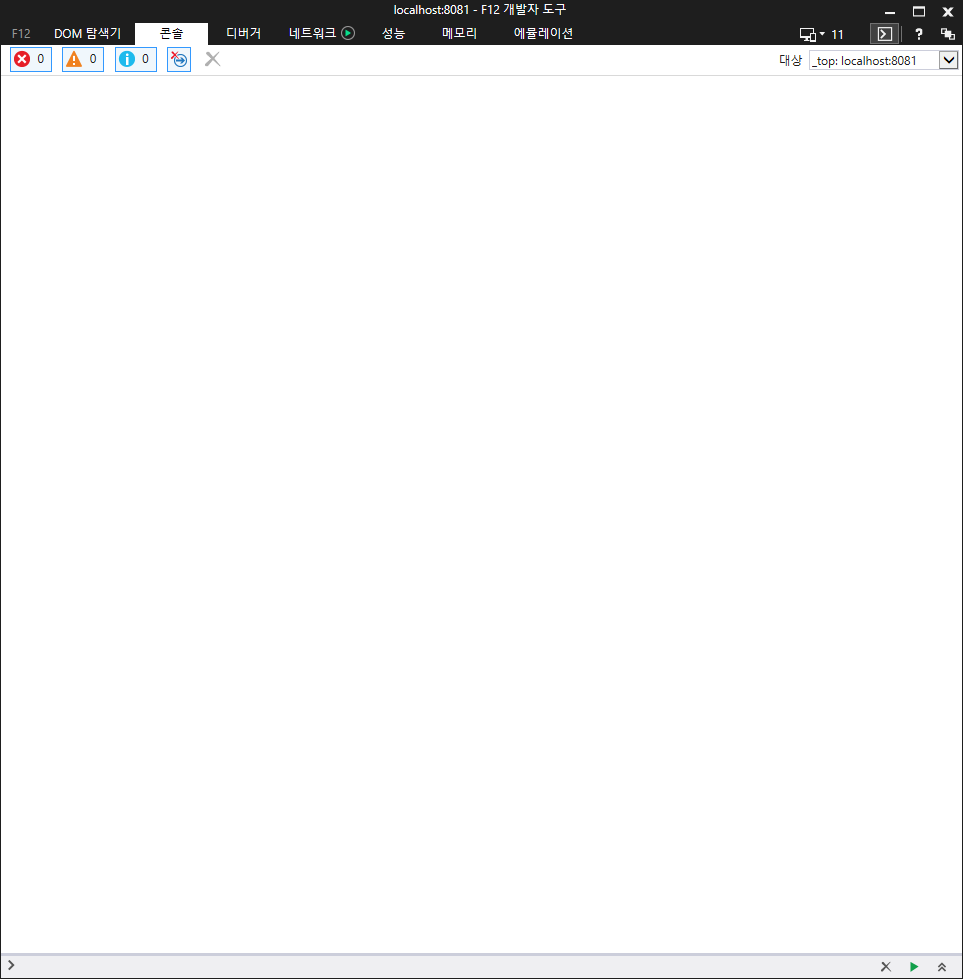The width and height of the screenshot is (963, 979).
Task: Run script with green play arrow
Action: 914,967
